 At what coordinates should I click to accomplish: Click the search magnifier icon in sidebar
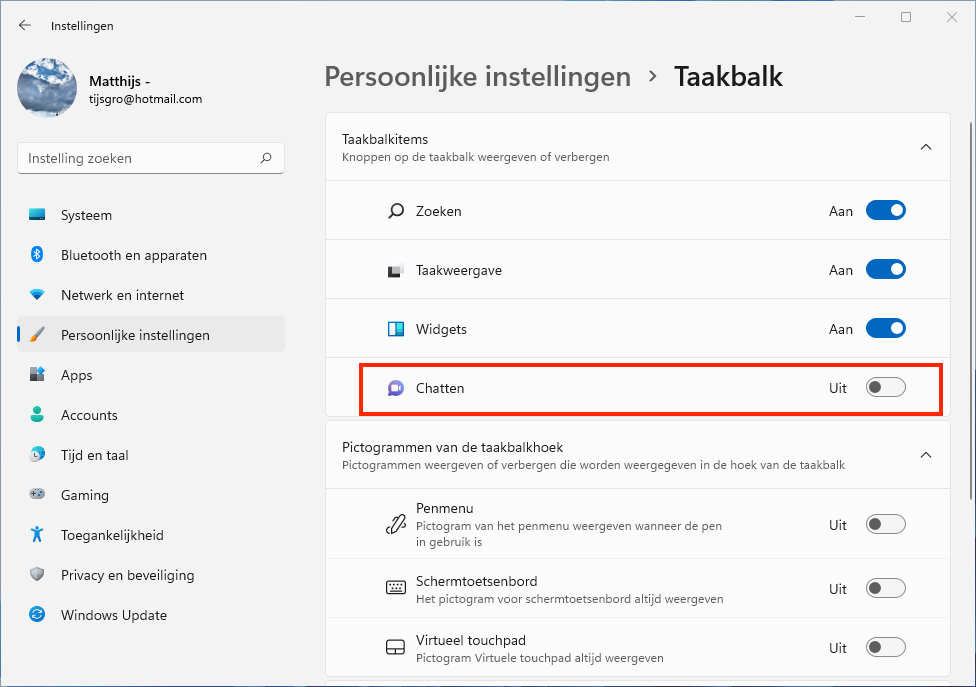[266, 158]
